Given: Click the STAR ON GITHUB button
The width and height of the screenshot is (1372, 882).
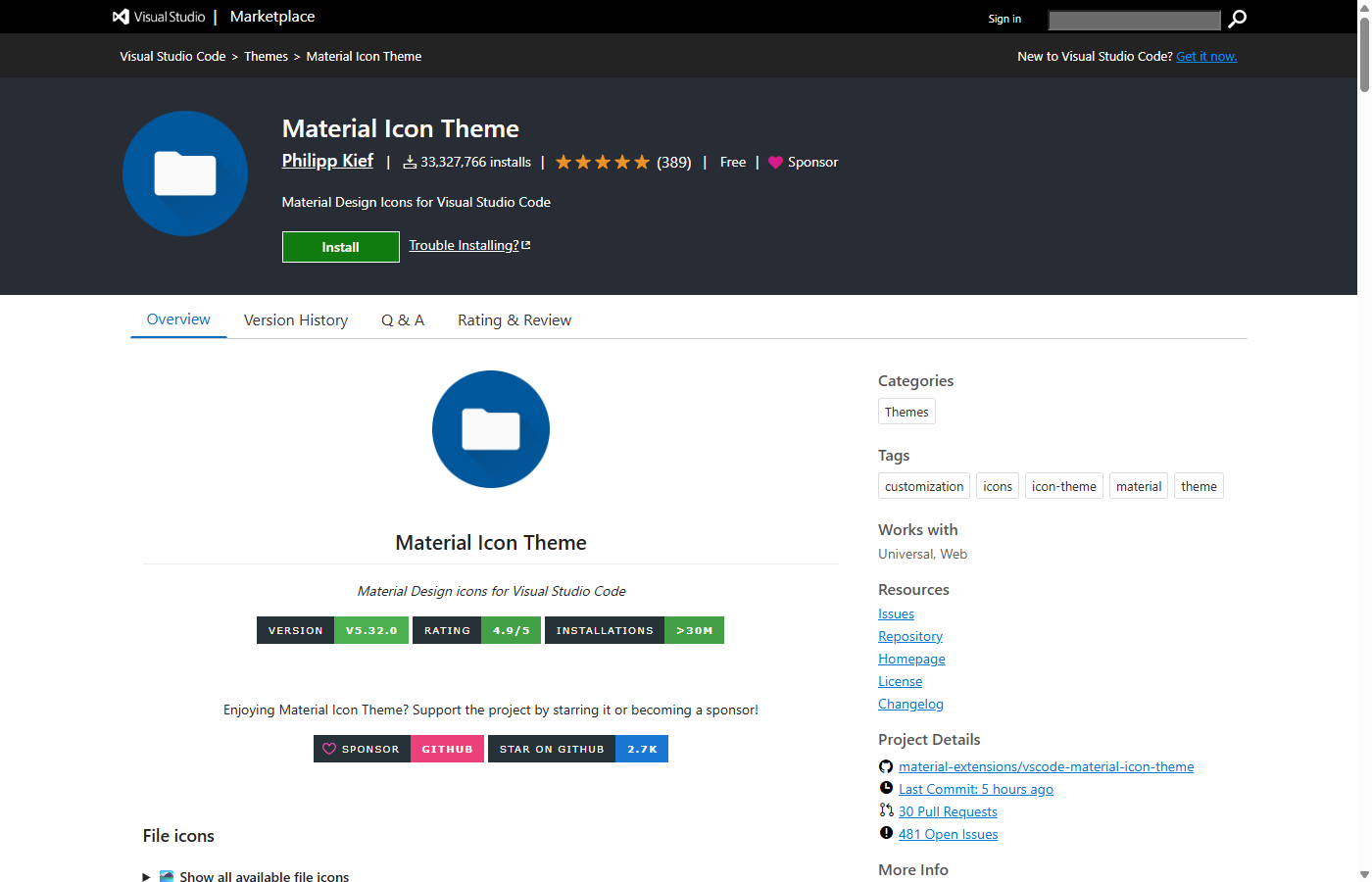Looking at the screenshot, I should (x=551, y=749).
